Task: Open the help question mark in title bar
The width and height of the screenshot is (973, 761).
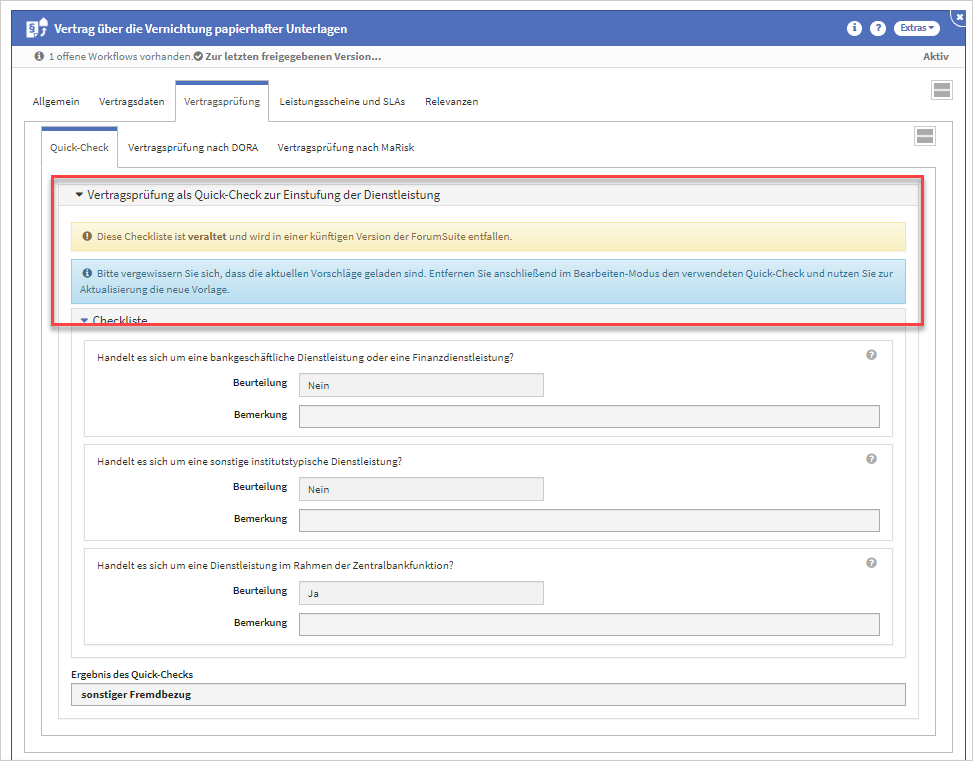Action: tap(878, 29)
